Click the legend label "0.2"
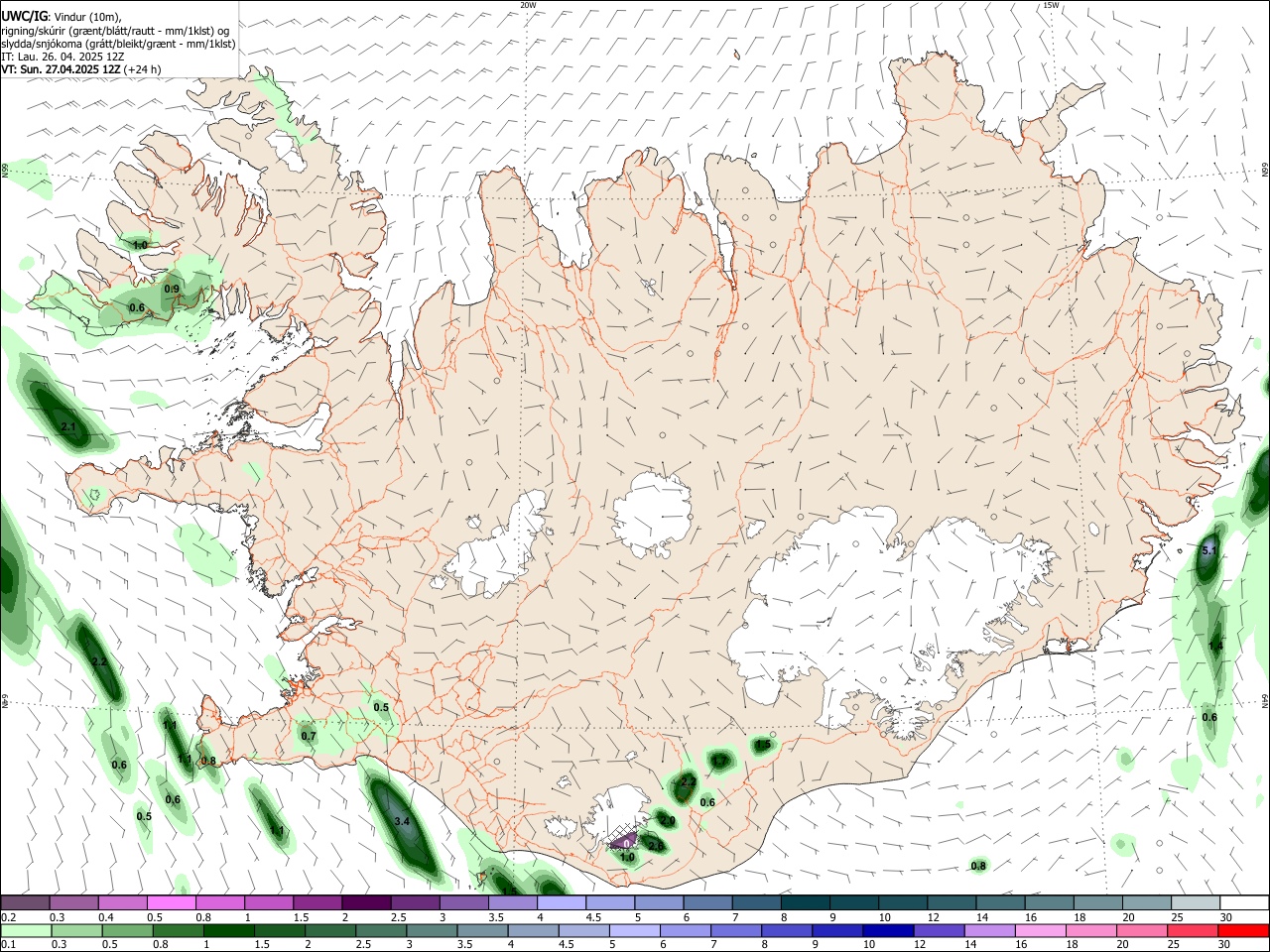1270x952 pixels. point(9,917)
